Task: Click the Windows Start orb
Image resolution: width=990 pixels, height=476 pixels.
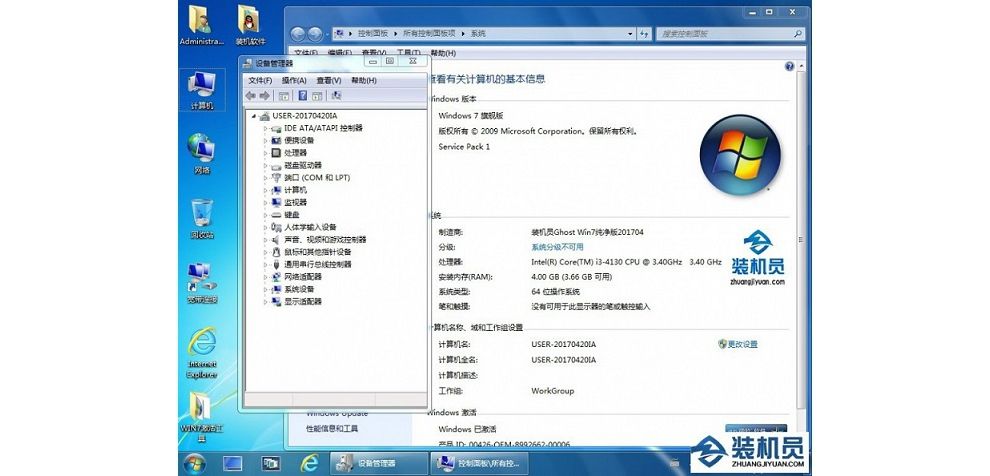Action: click(x=195, y=463)
